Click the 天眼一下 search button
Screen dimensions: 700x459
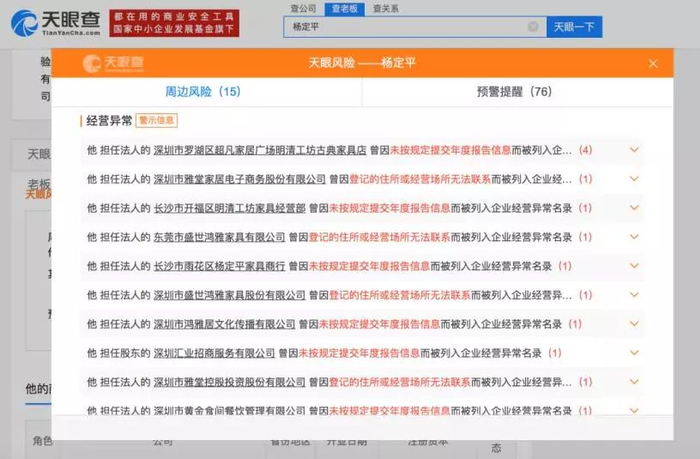pos(574,27)
